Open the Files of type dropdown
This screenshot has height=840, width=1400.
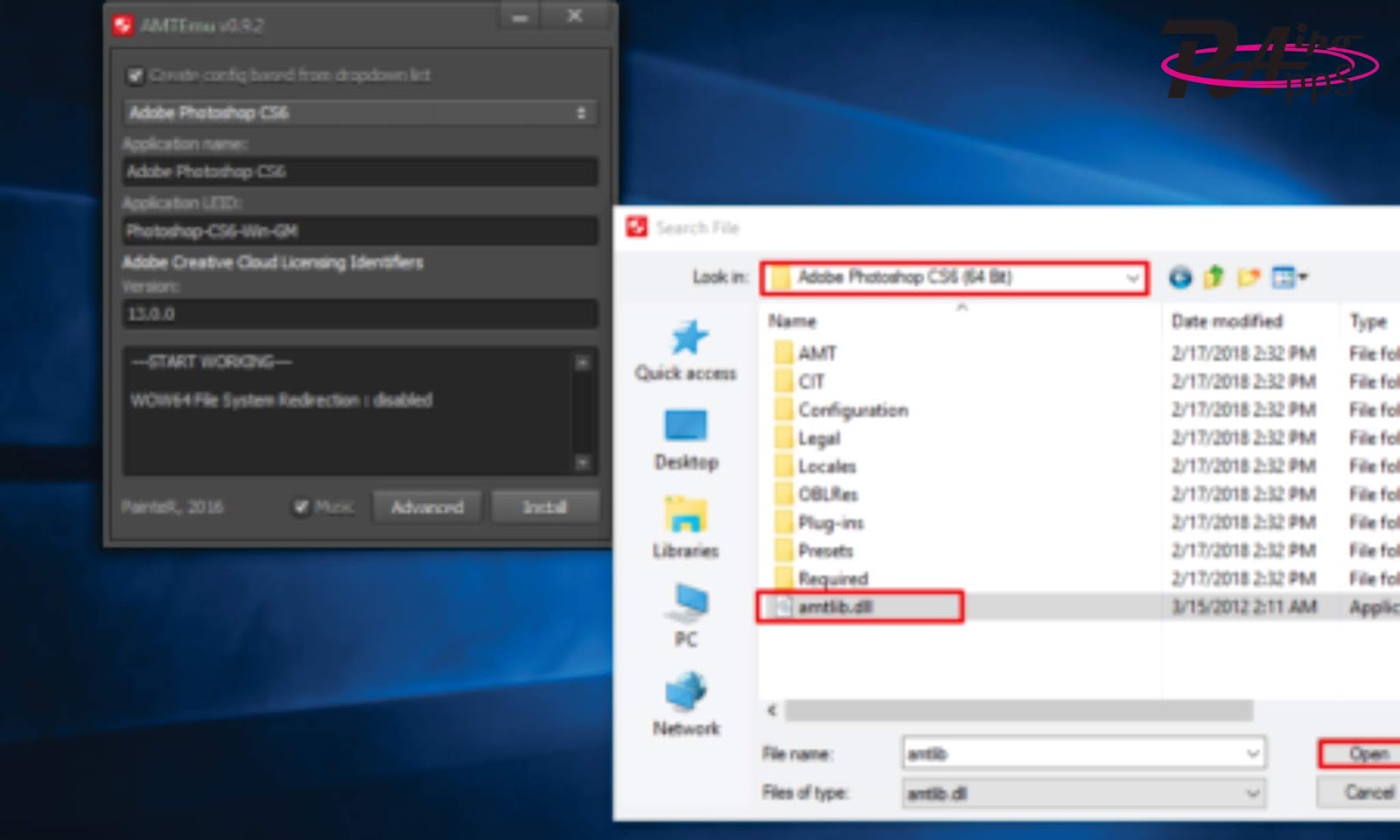tap(1084, 794)
